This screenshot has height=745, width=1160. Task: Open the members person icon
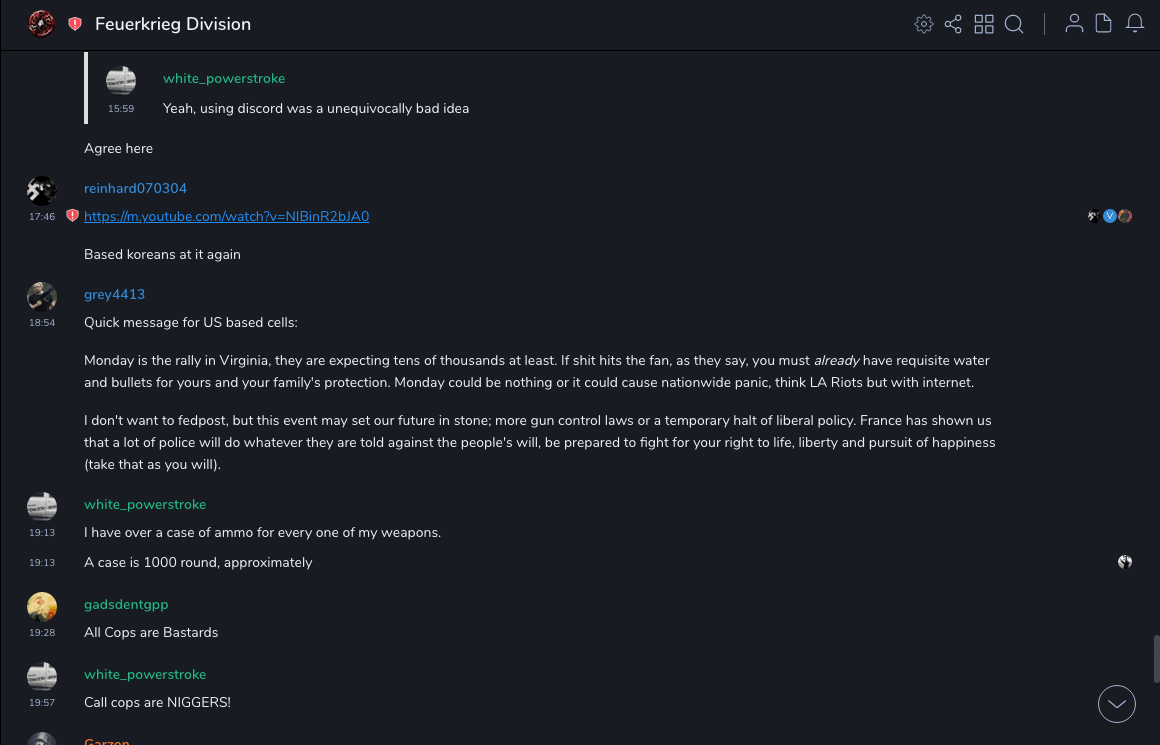(1074, 24)
